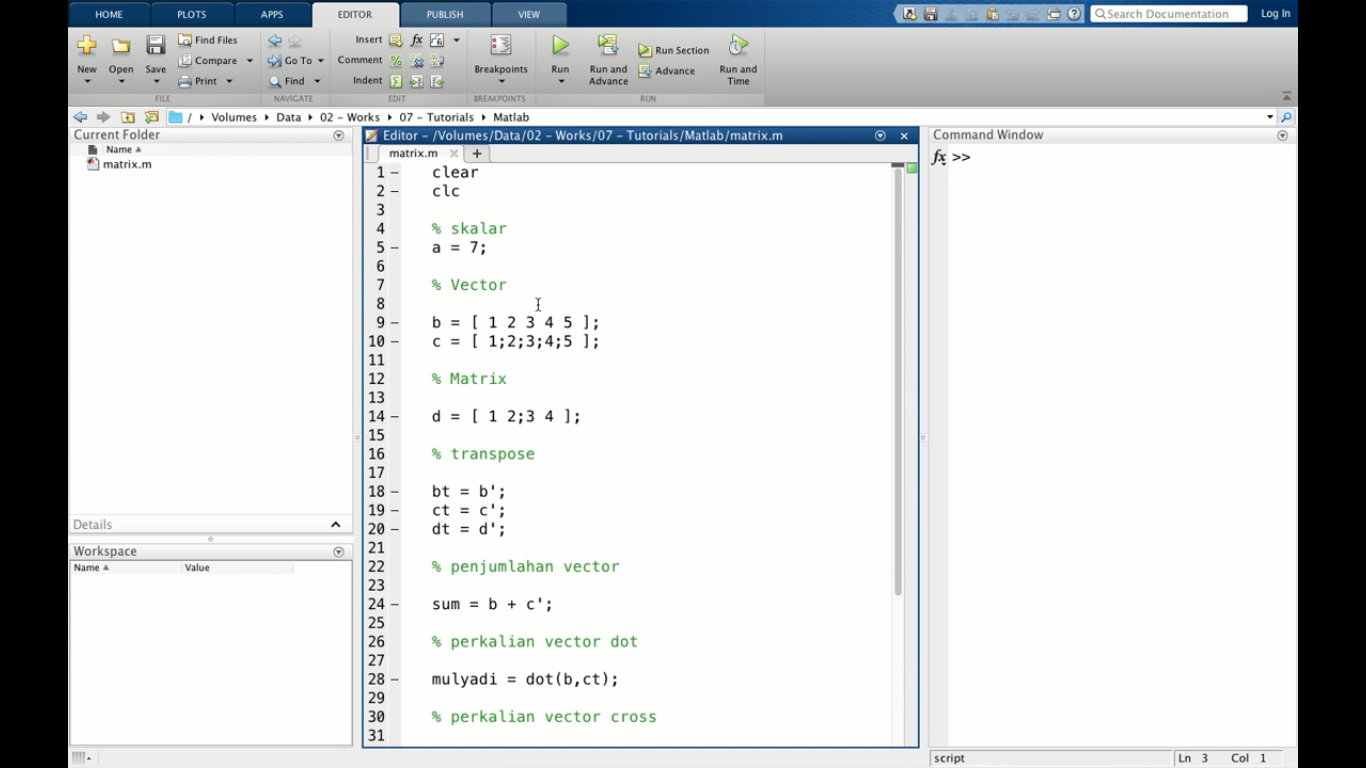Open Workspace panel actions menu
Screen dimensions: 1366x768
point(339,551)
